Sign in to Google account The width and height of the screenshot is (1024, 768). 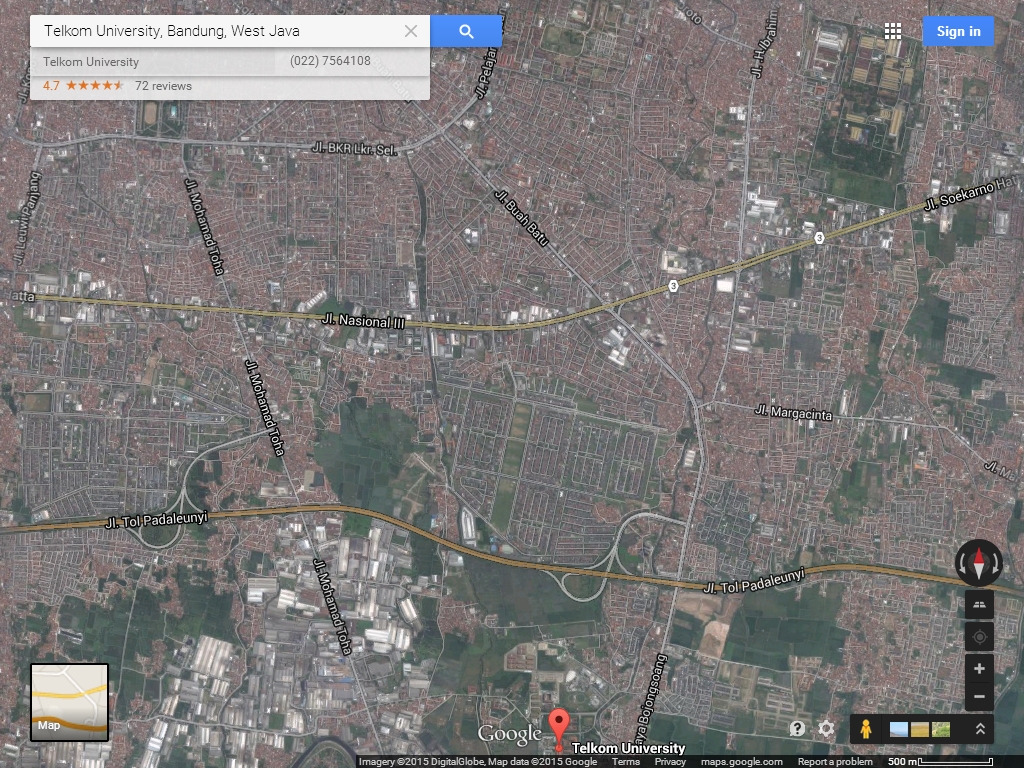coord(958,31)
